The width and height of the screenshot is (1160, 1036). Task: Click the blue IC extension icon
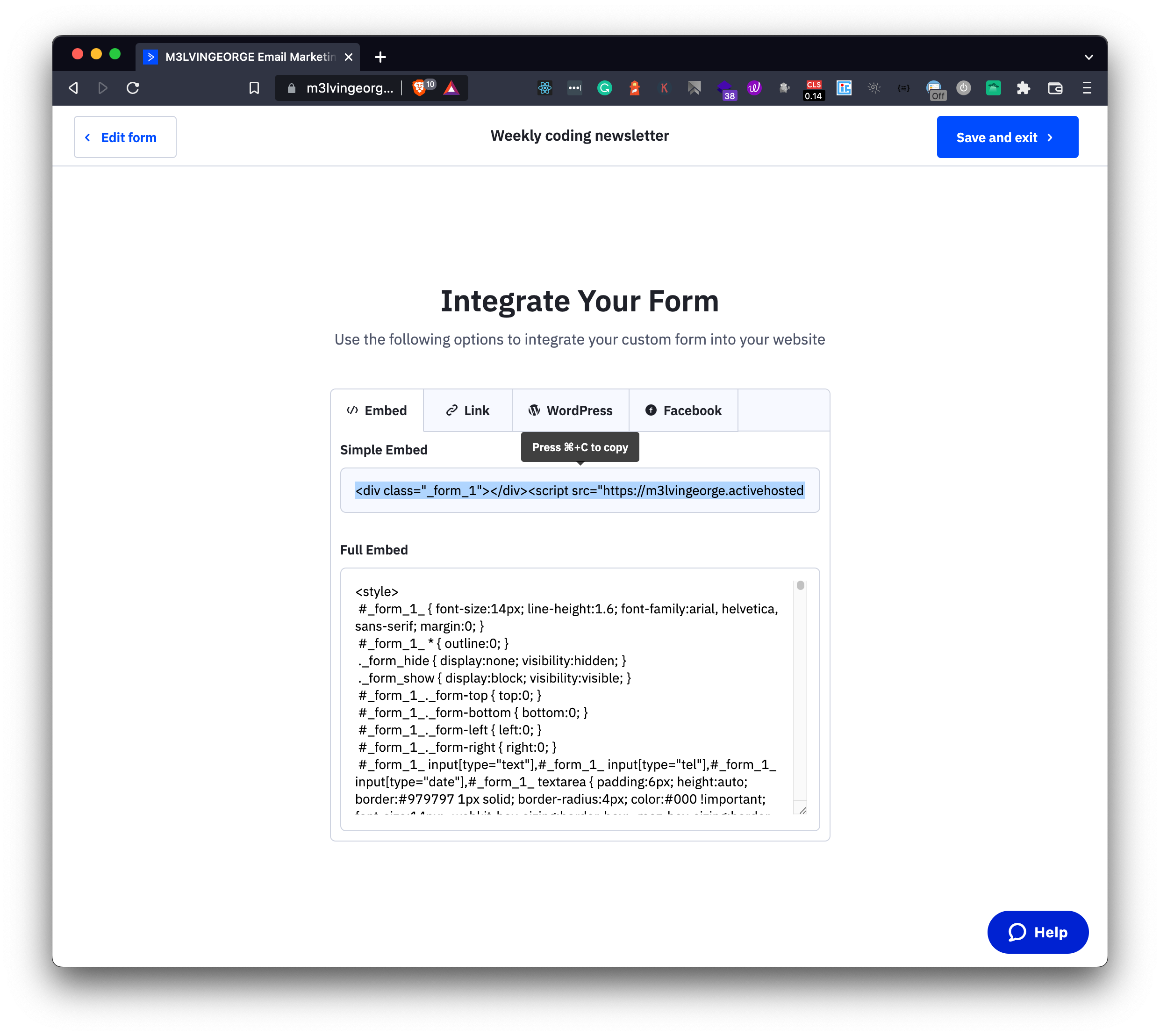coord(844,88)
